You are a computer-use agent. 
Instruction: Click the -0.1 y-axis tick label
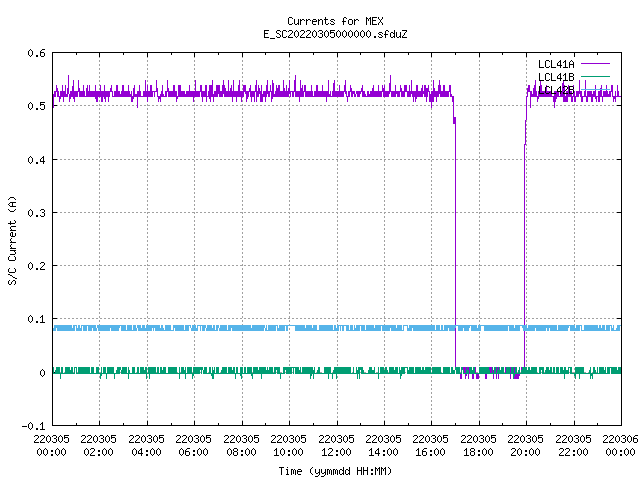pyautogui.click(x=33, y=426)
